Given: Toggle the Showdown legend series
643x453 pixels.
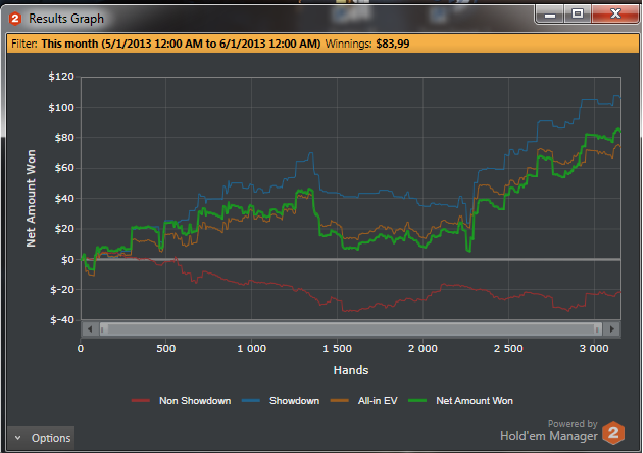Looking at the screenshot, I should pos(280,401).
